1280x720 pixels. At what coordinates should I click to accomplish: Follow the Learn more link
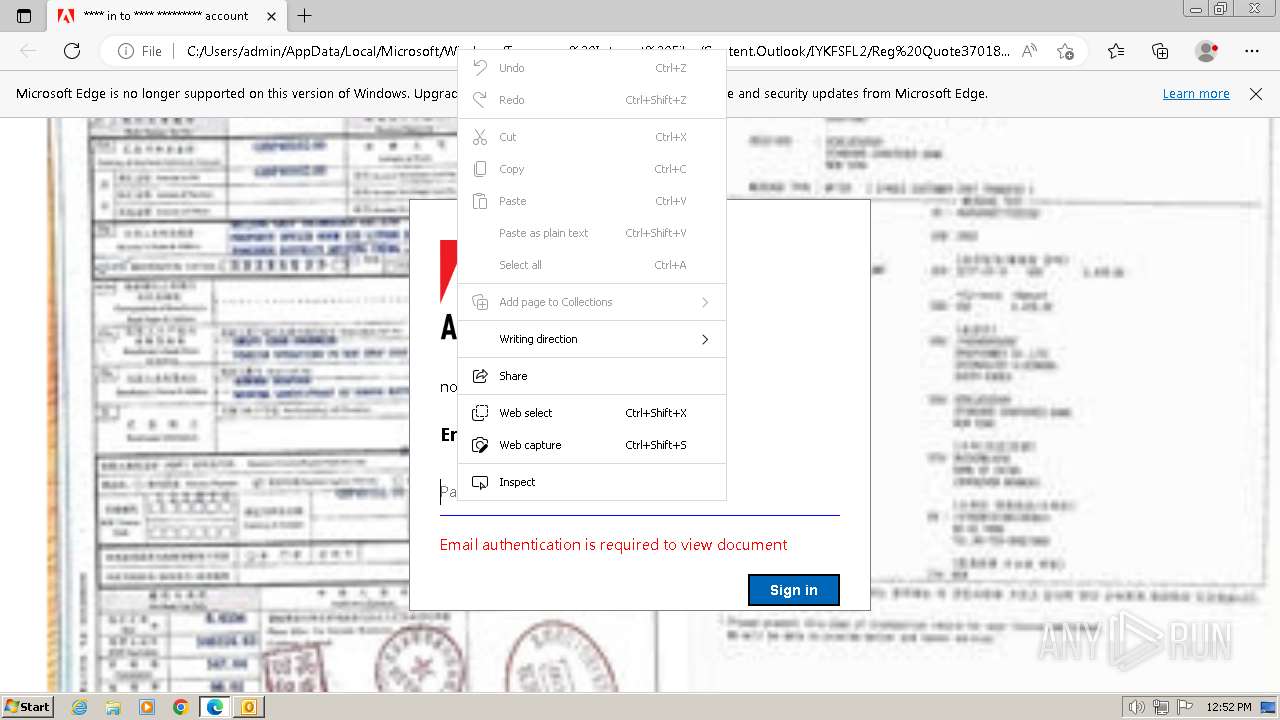pyautogui.click(x=1196, y=94)
